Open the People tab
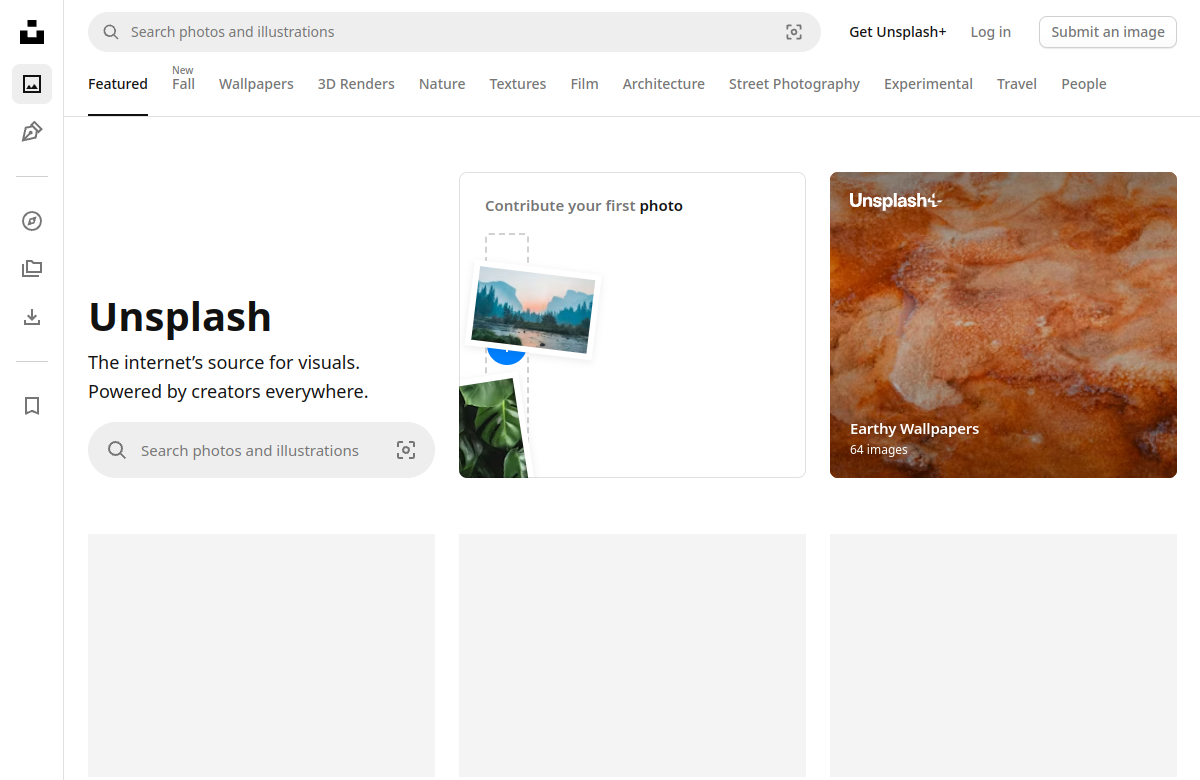Viewport: 1200px width, 780px height. (x=1084, y=84)
